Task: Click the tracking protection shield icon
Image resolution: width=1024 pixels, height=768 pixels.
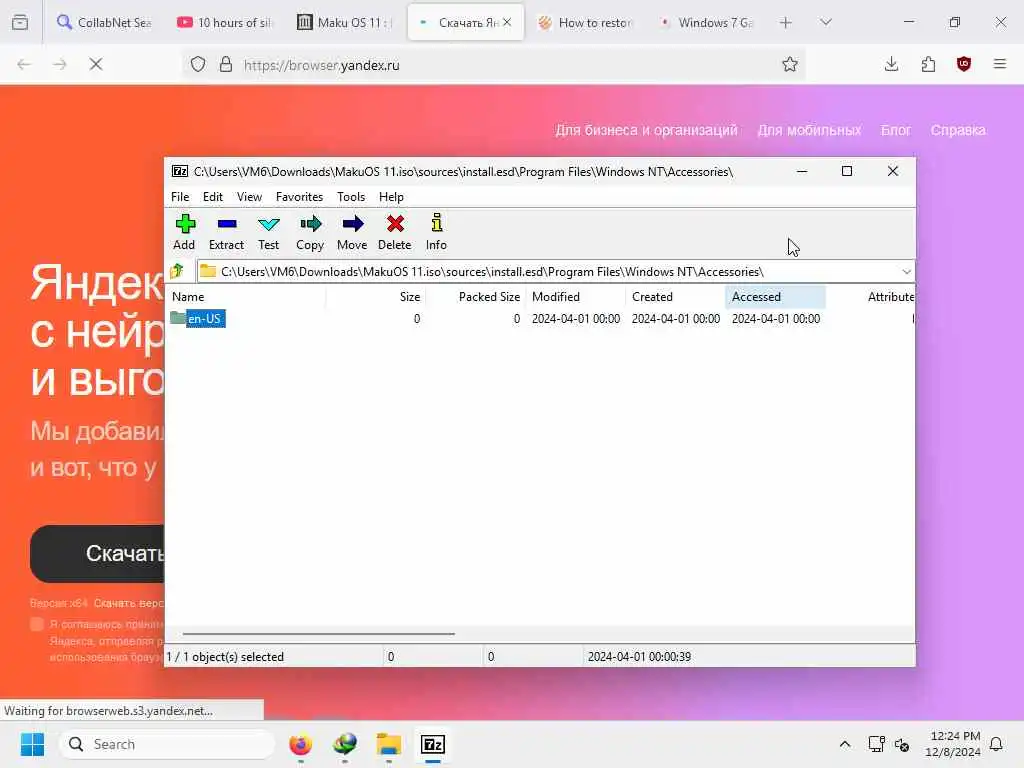Action: click(x=198, y=64)
